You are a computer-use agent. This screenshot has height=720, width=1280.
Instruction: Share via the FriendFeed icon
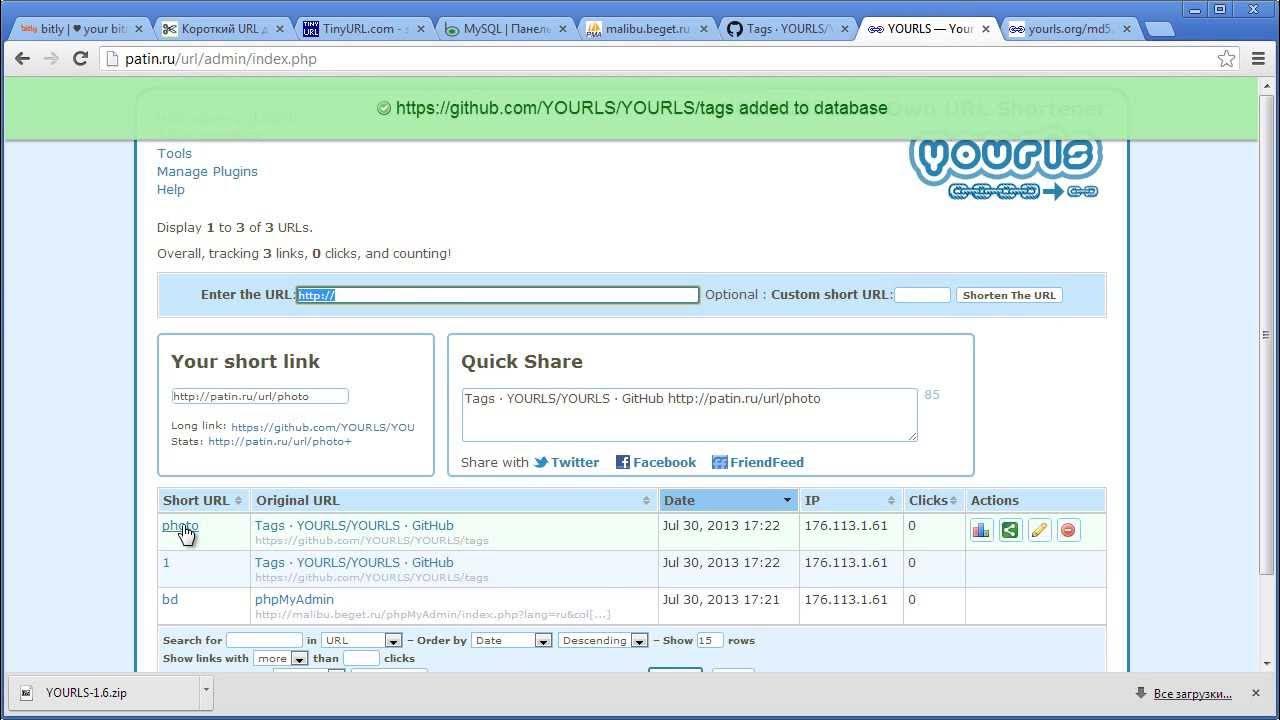click(719, 462)
